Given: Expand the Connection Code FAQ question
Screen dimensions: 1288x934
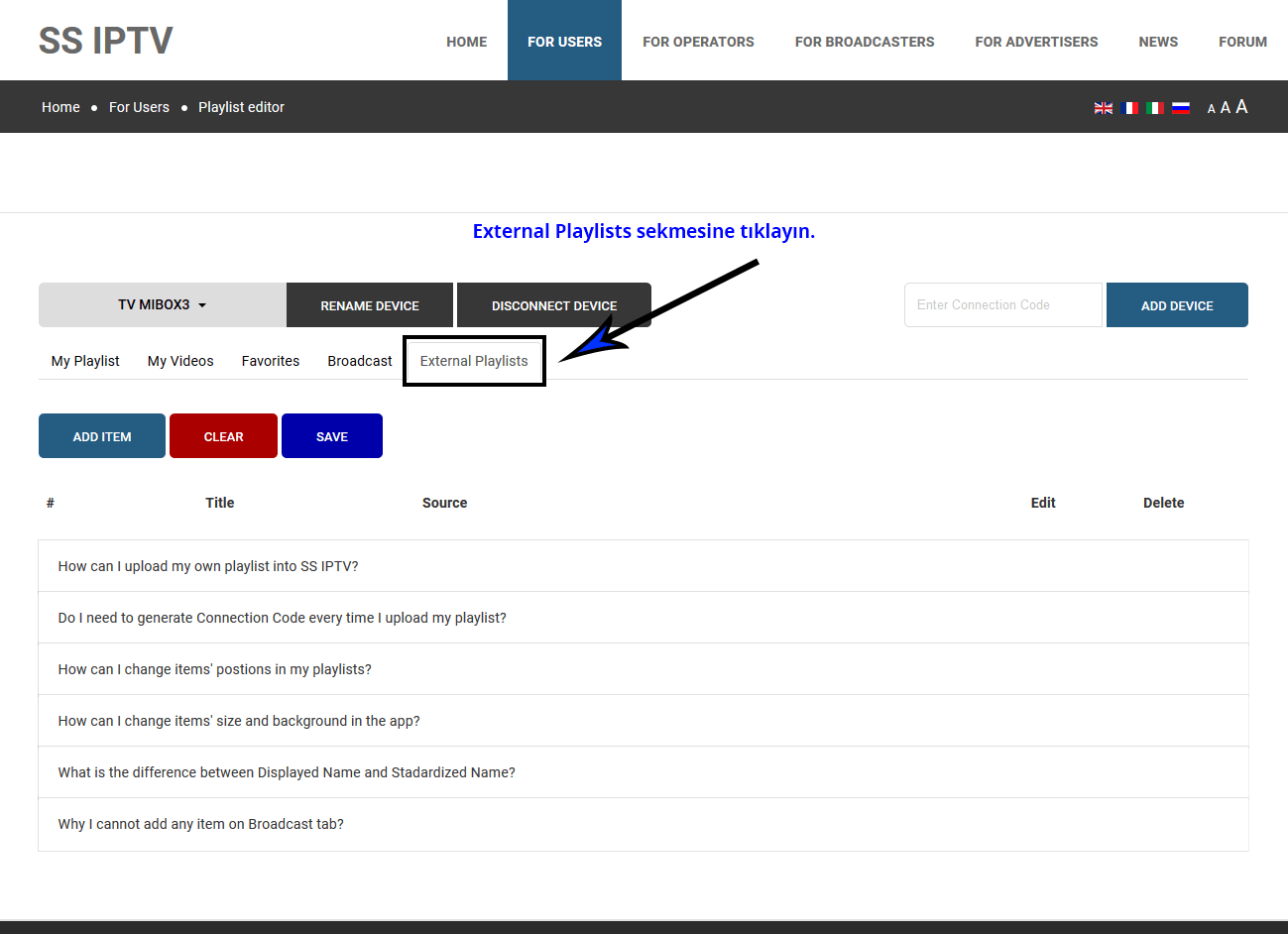Looking at the screenshot, I should pos(283,618).
